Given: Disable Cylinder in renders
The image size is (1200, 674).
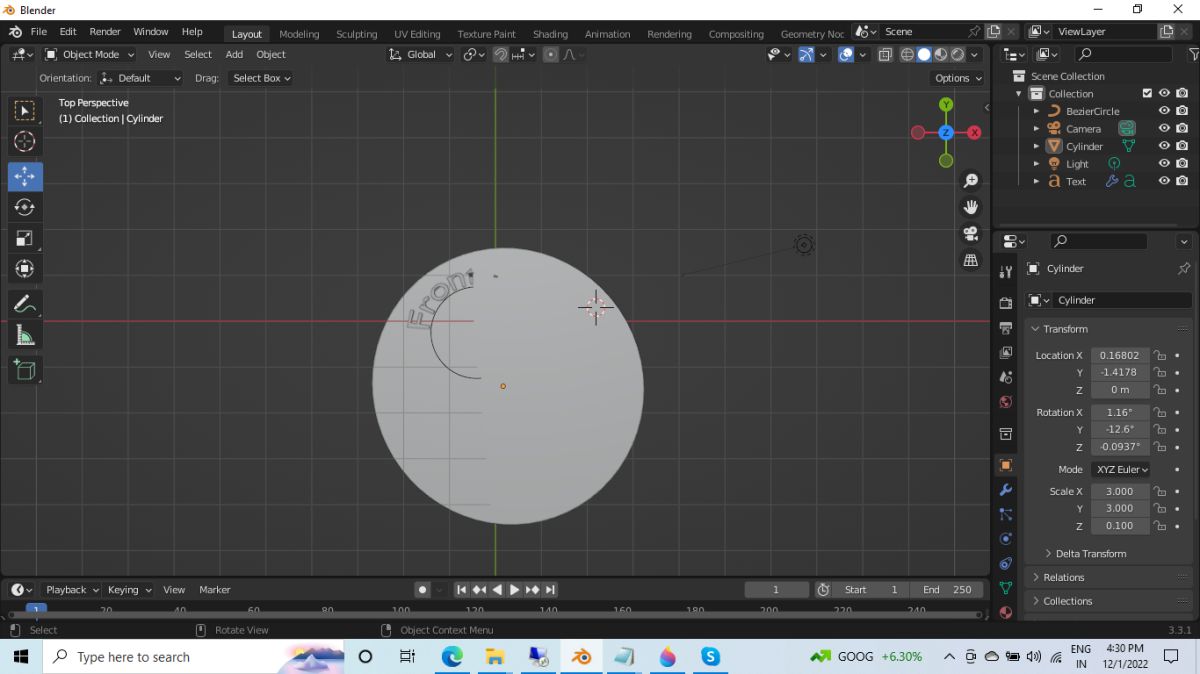Looking at the screenshot, I should coord(1182,146).
